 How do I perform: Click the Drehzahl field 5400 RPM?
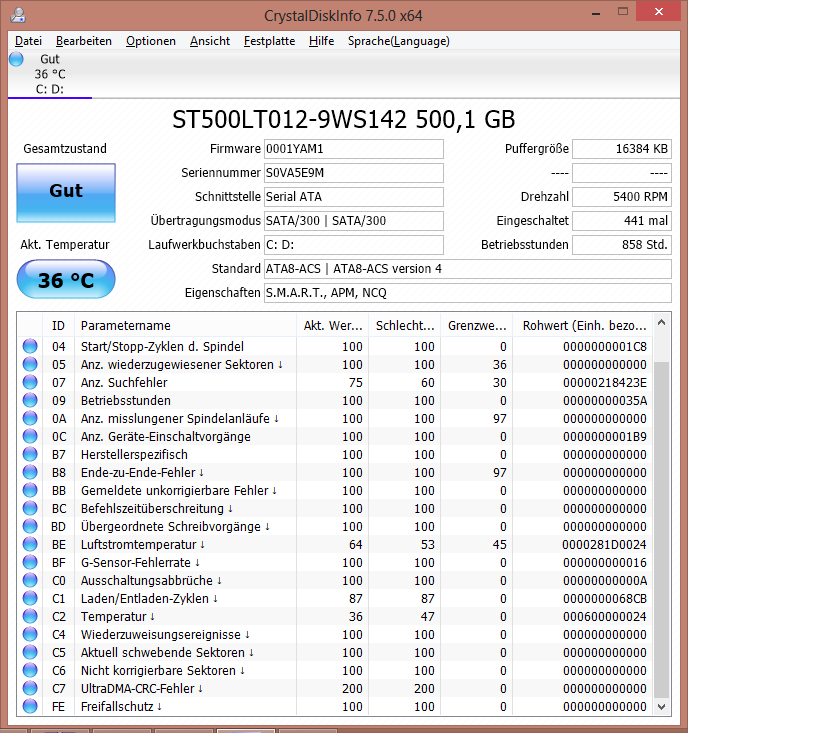coord(622,197)
